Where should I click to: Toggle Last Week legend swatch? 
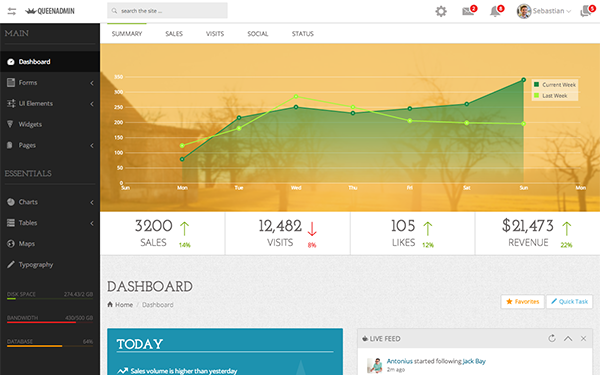(536, 95)
